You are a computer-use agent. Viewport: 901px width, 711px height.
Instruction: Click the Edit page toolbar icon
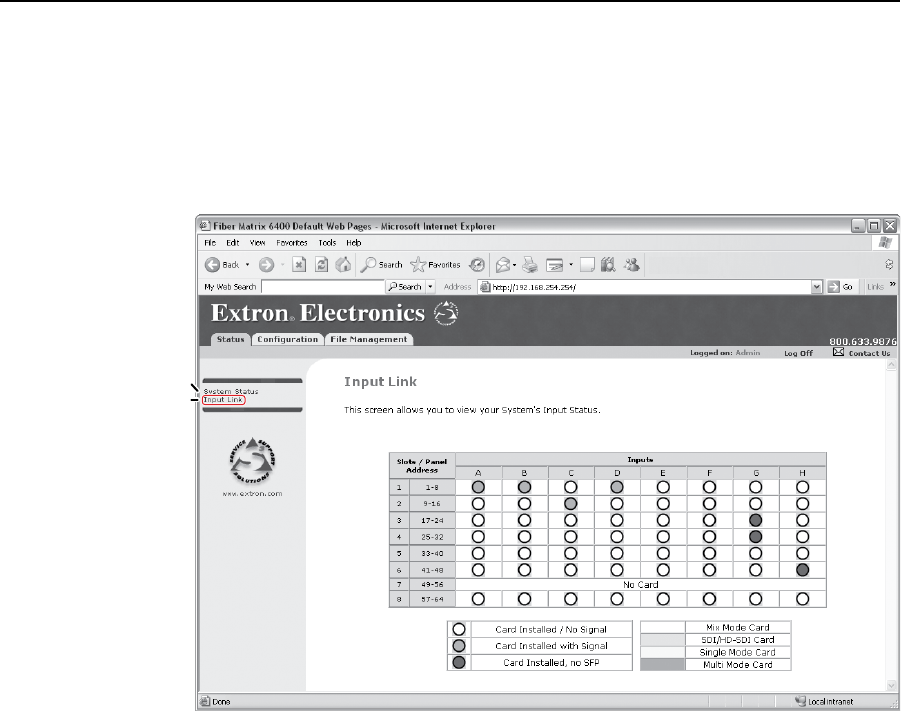555,266
